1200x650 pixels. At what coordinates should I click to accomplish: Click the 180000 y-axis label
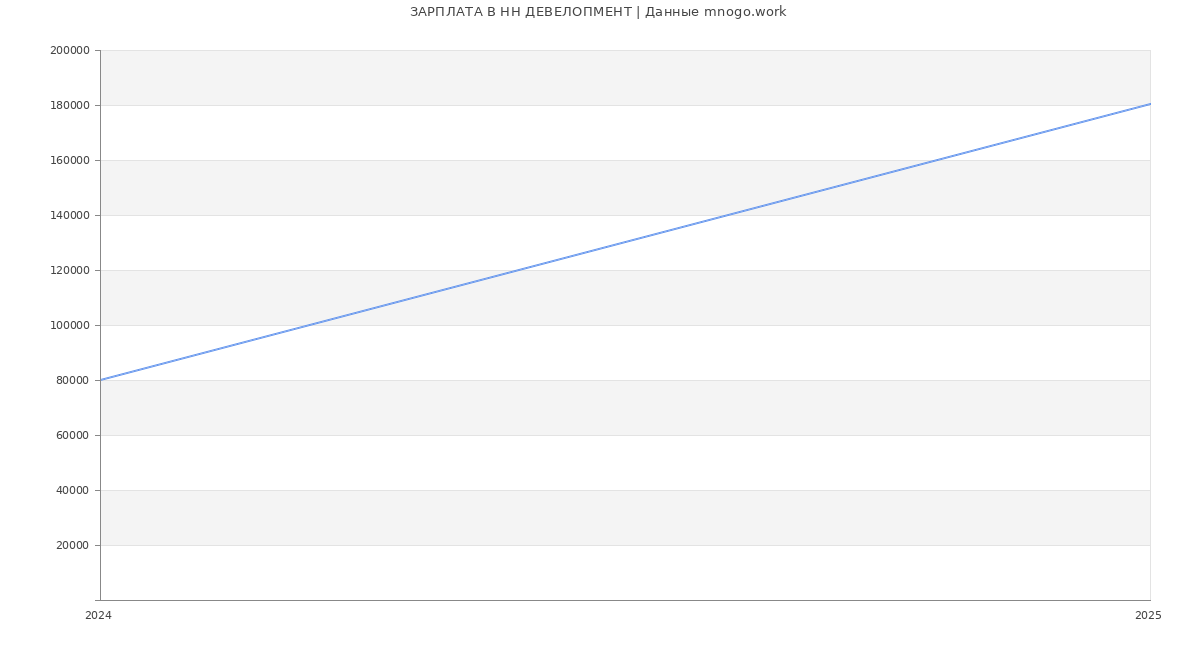pyautogui.click(x=70, y=105)
